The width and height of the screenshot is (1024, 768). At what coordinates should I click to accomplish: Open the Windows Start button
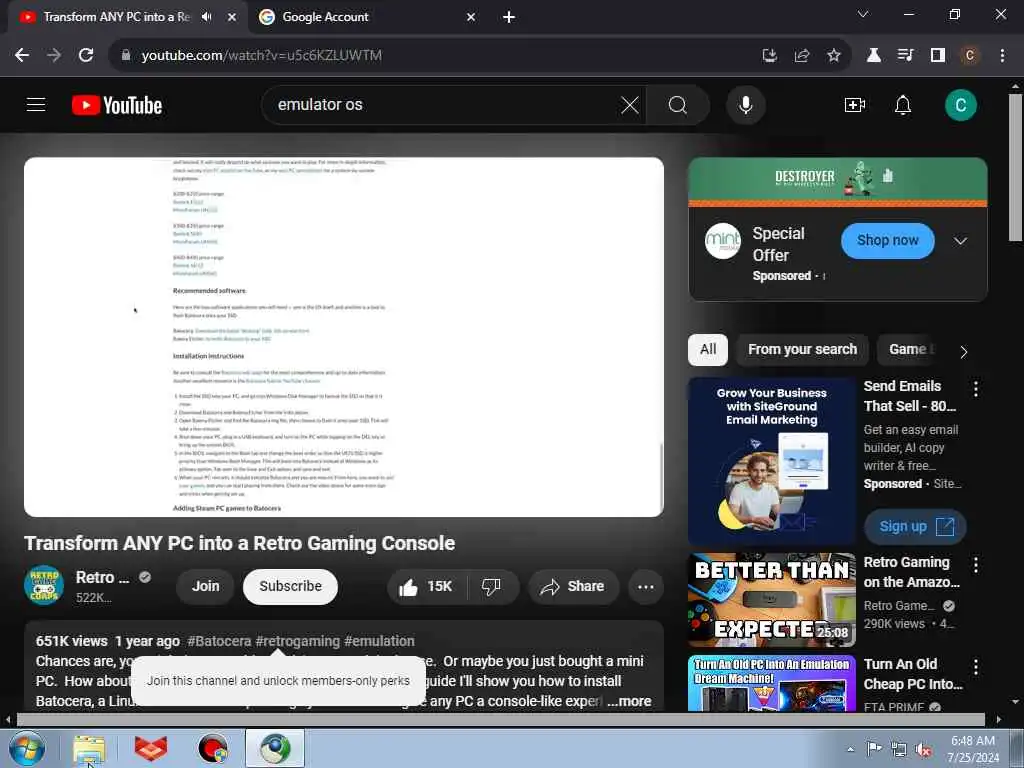click(x=27, y=749)
